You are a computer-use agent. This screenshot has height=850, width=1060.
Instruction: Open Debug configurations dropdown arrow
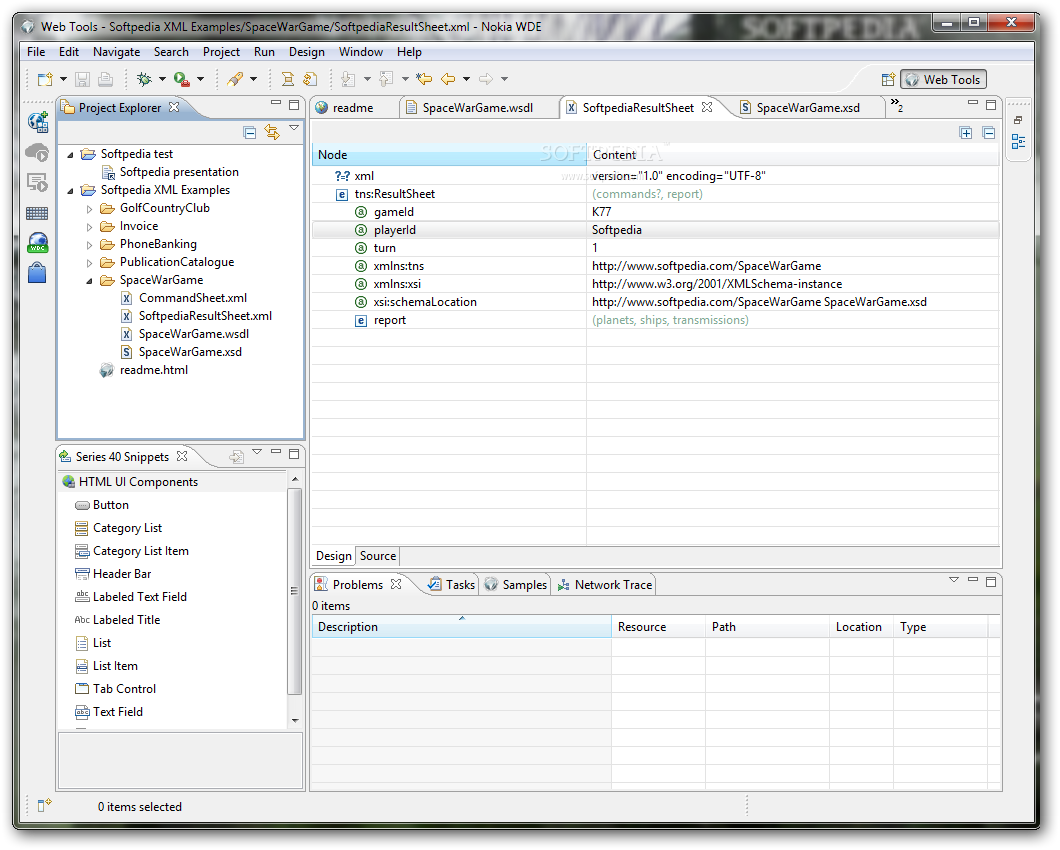click(162, 79)
